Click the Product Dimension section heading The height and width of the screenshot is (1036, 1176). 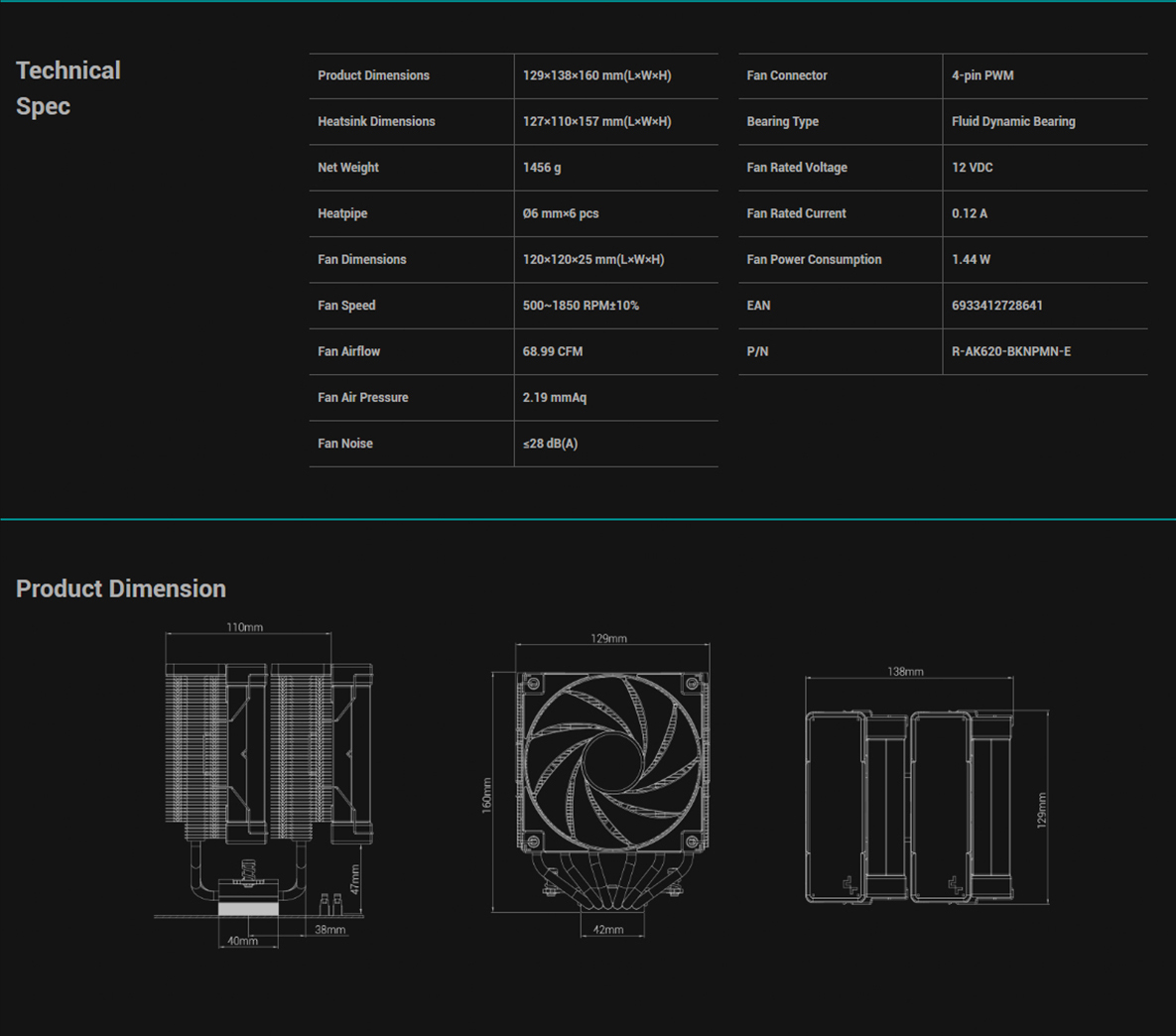(x=121, y=588)
